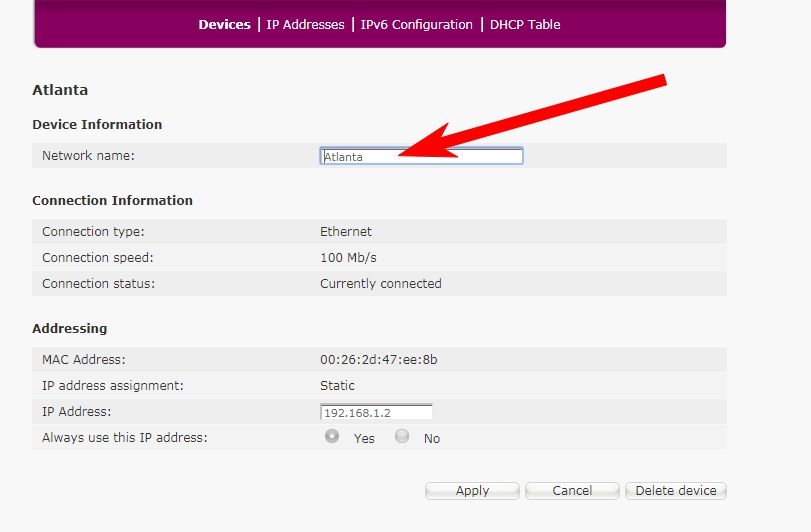
Task: Open the DHCP Table tab
Action: point(525,24)
